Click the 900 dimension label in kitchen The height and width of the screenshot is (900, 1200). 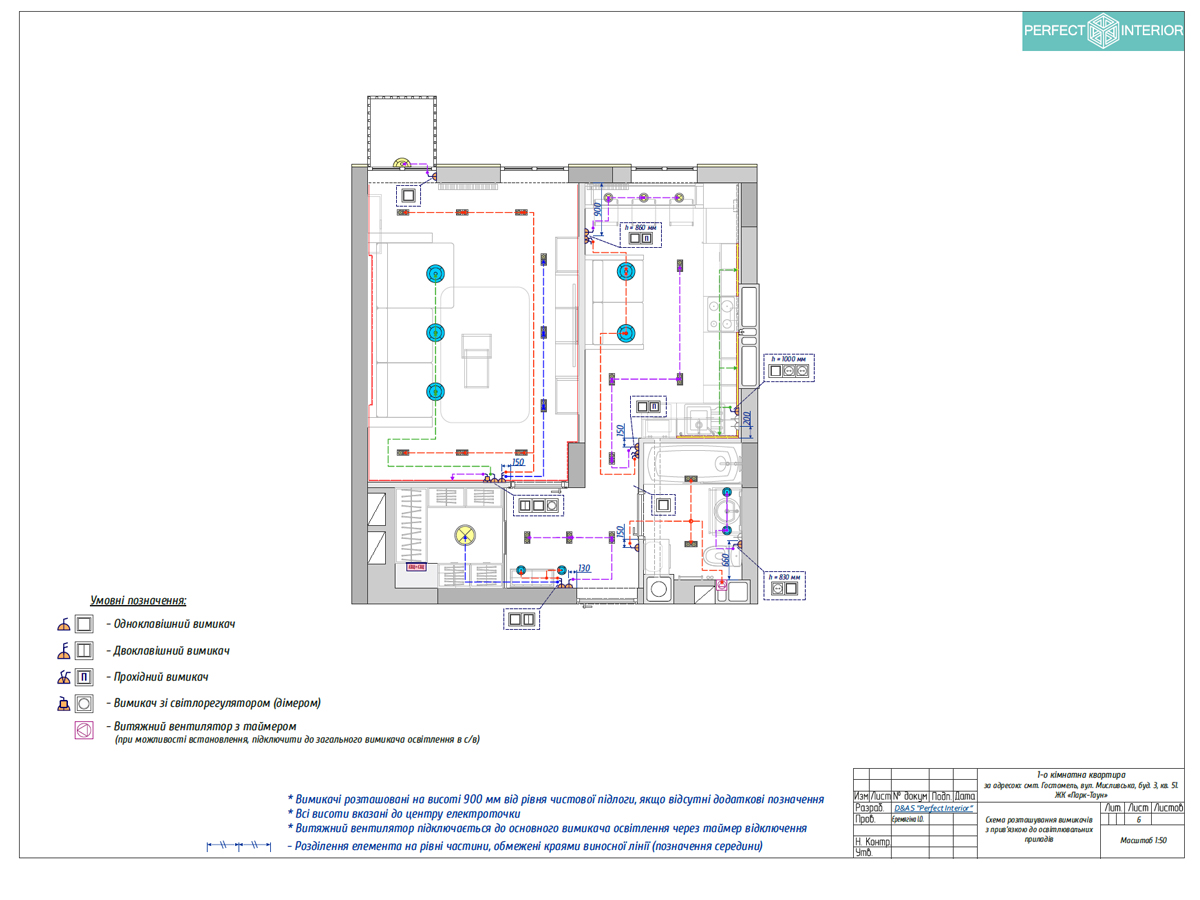598,210
